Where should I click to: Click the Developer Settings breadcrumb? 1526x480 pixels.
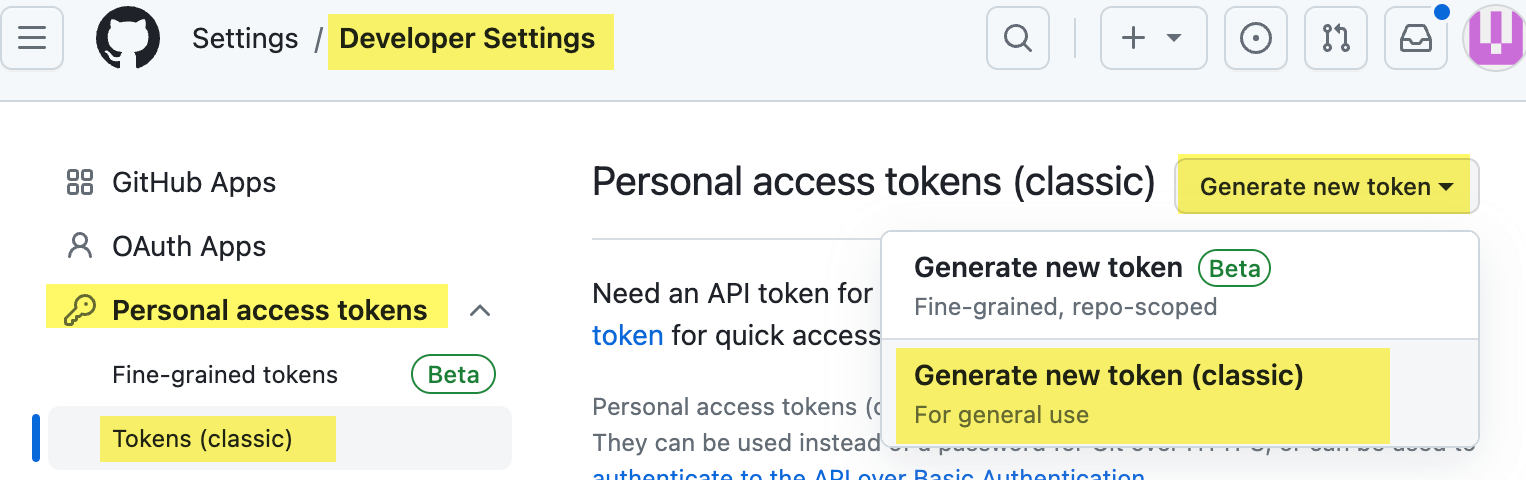point(467,39)
